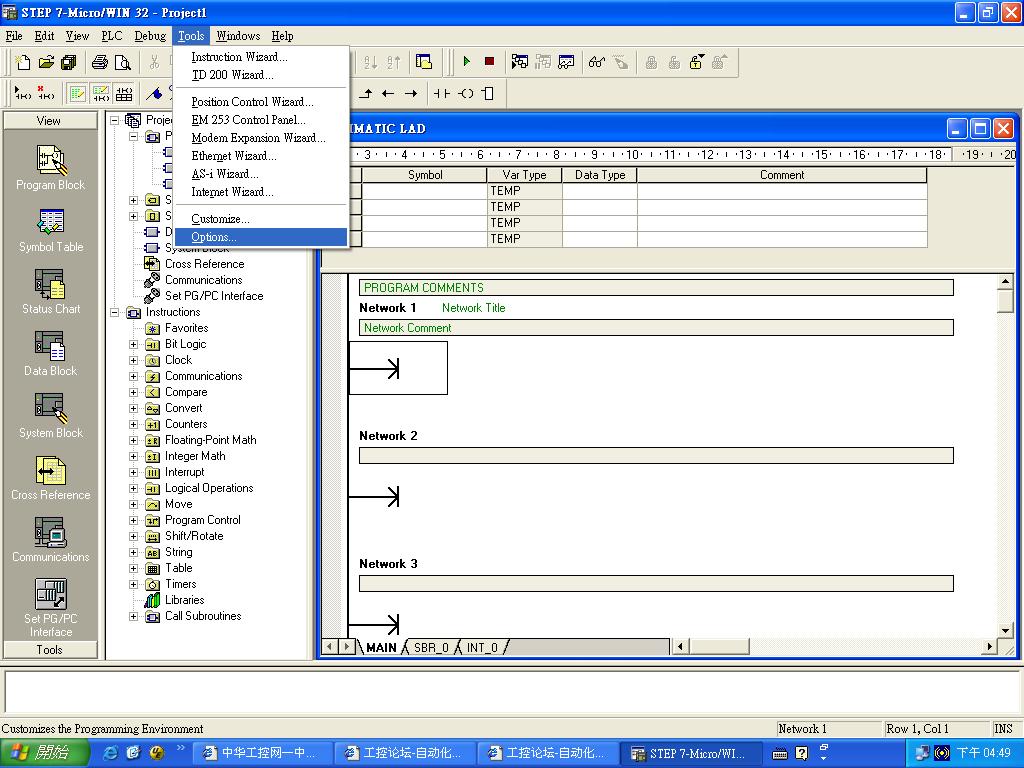Insert a contact from the toolbar
The width and height of the screenshot is (1024, 768).
pyautogui.click(x=442, y=93)
